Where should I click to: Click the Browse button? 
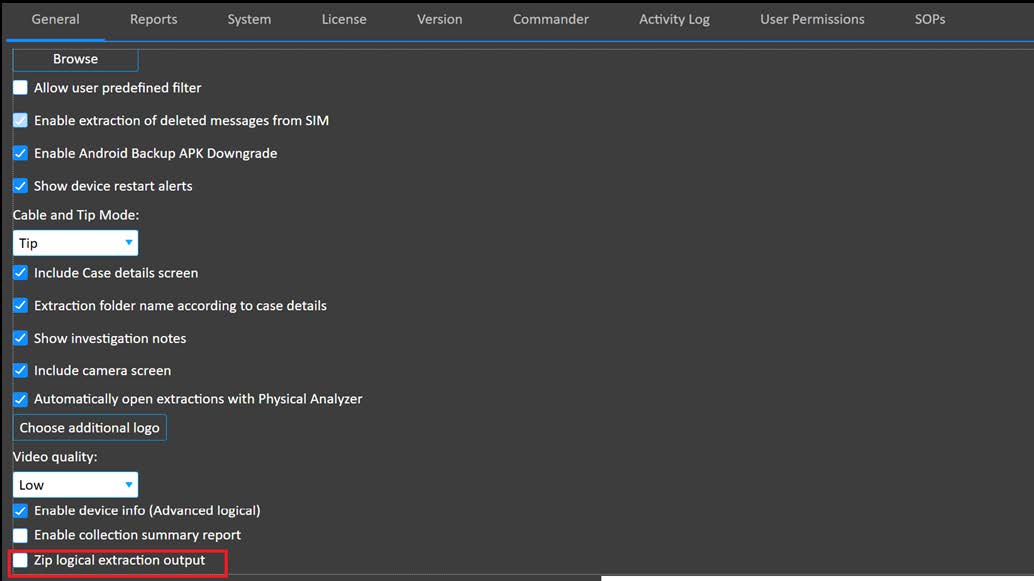(75, 59)
